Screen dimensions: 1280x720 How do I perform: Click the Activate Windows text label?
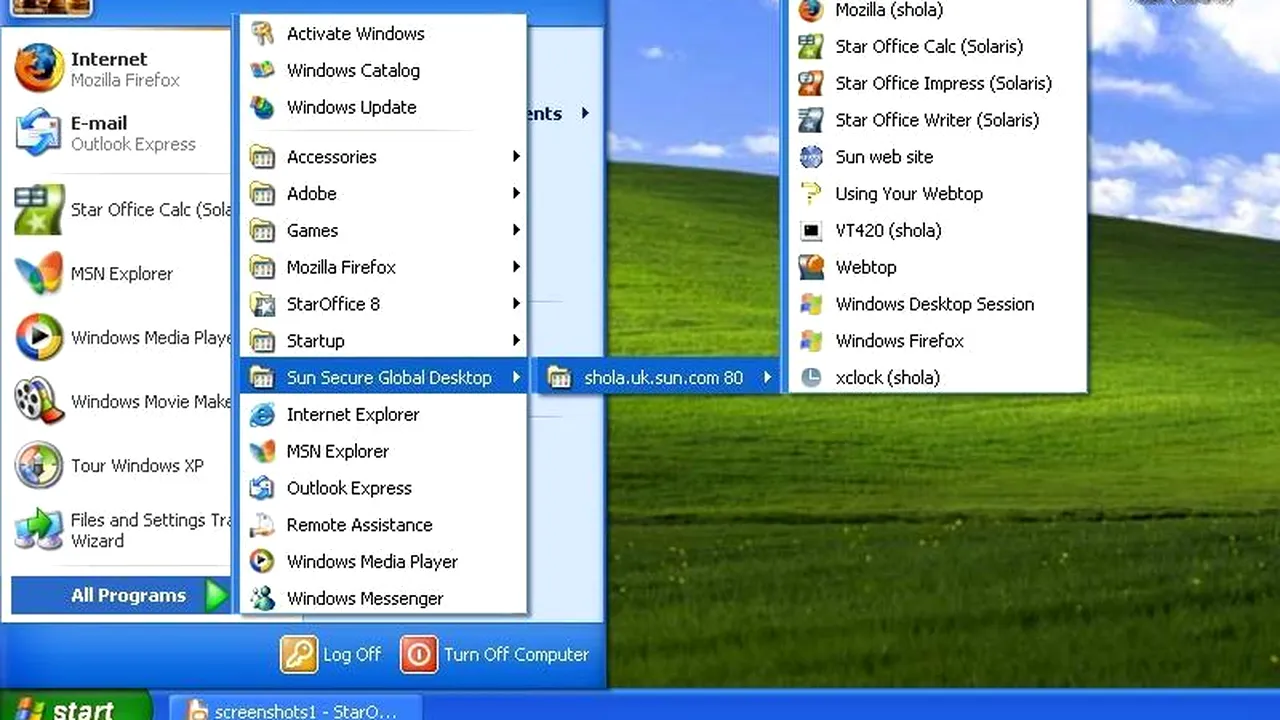point(355,33)
